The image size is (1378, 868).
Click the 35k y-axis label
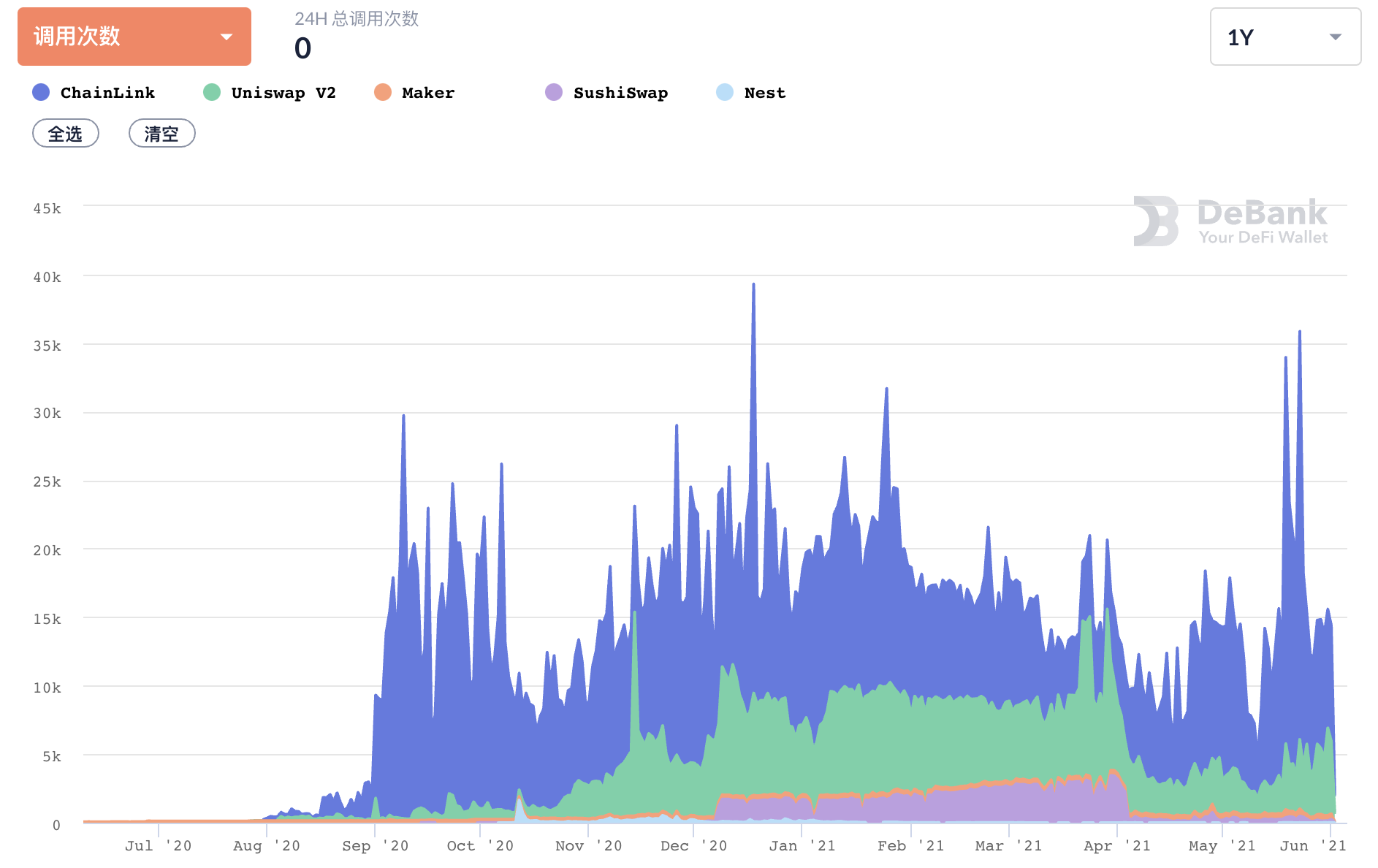click(47, 346)
